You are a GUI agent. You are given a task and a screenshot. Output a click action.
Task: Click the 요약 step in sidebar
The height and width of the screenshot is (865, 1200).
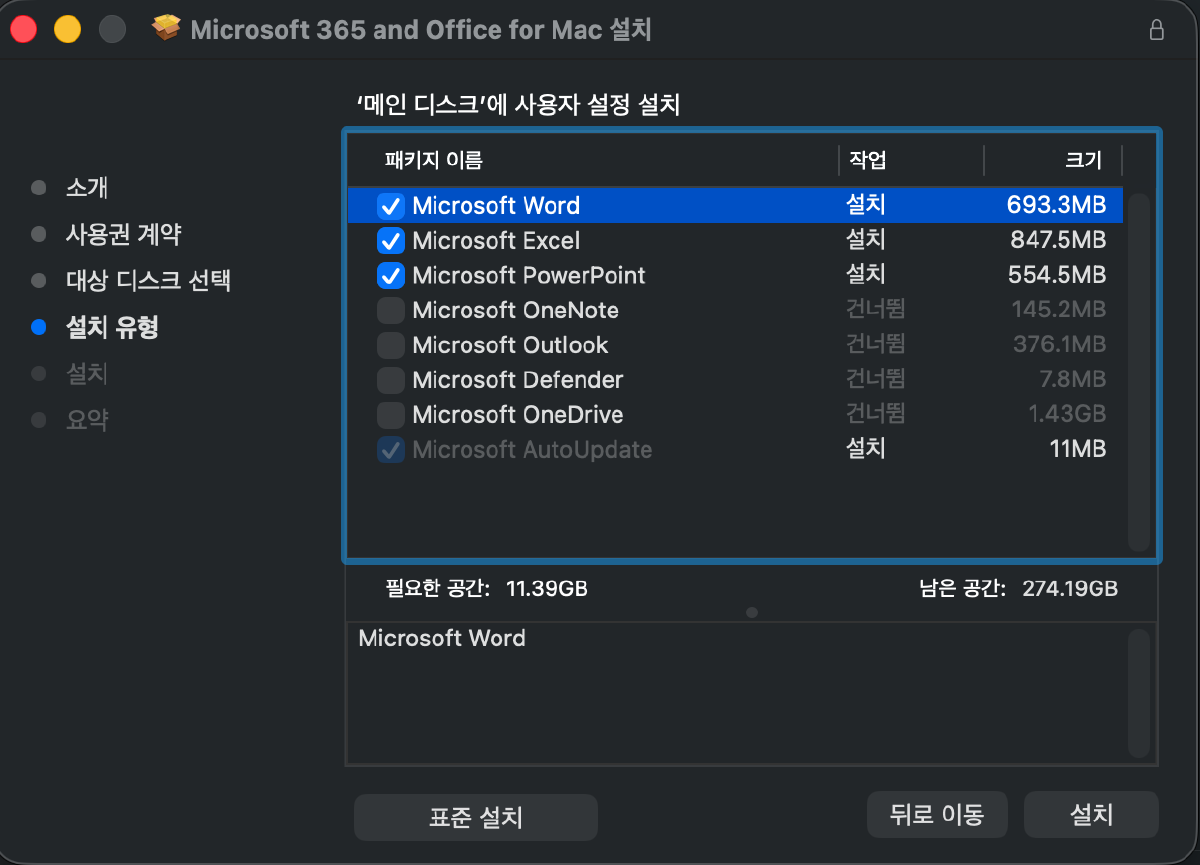(87, 420)
